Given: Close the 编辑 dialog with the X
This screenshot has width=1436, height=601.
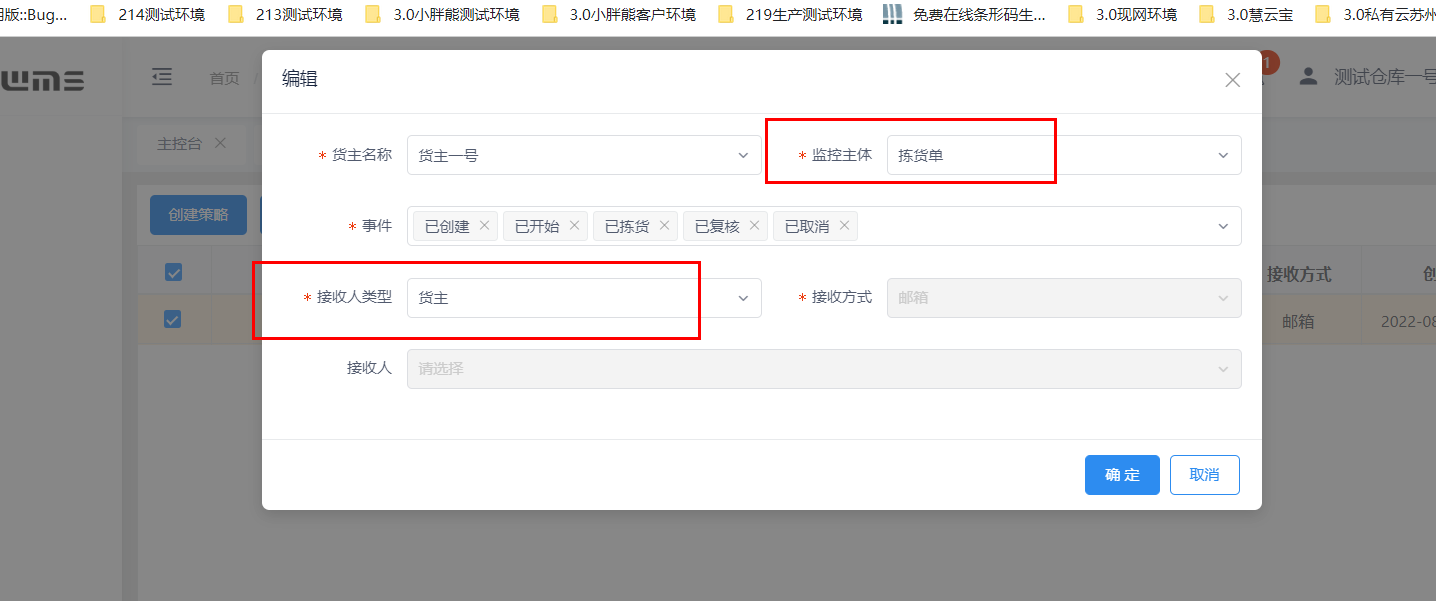Looking at the screenshot, I should click(x=1232, y=80).
